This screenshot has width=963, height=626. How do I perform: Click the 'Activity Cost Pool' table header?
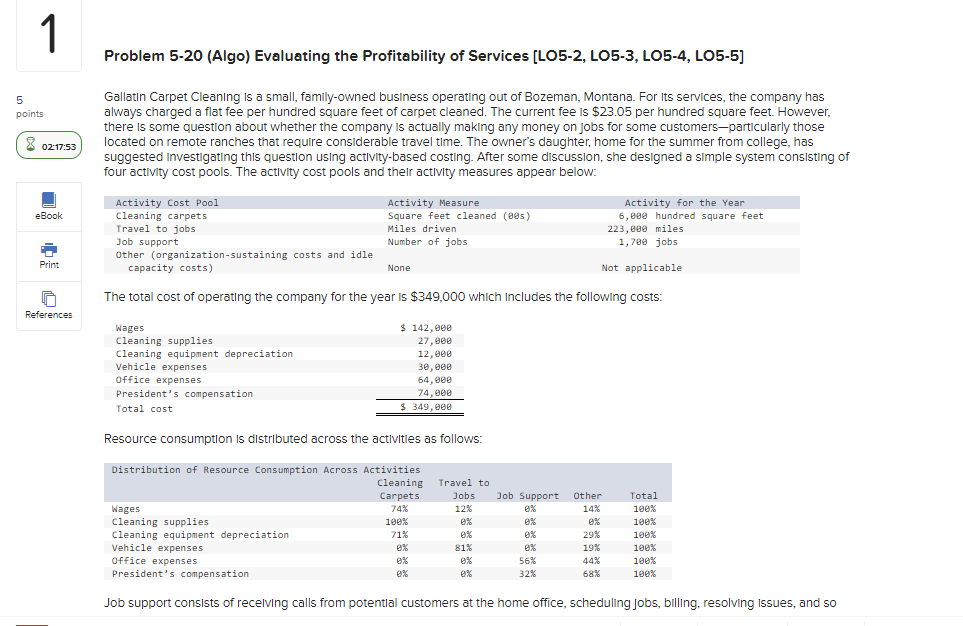pyautogui.click(x=166, y=202)
